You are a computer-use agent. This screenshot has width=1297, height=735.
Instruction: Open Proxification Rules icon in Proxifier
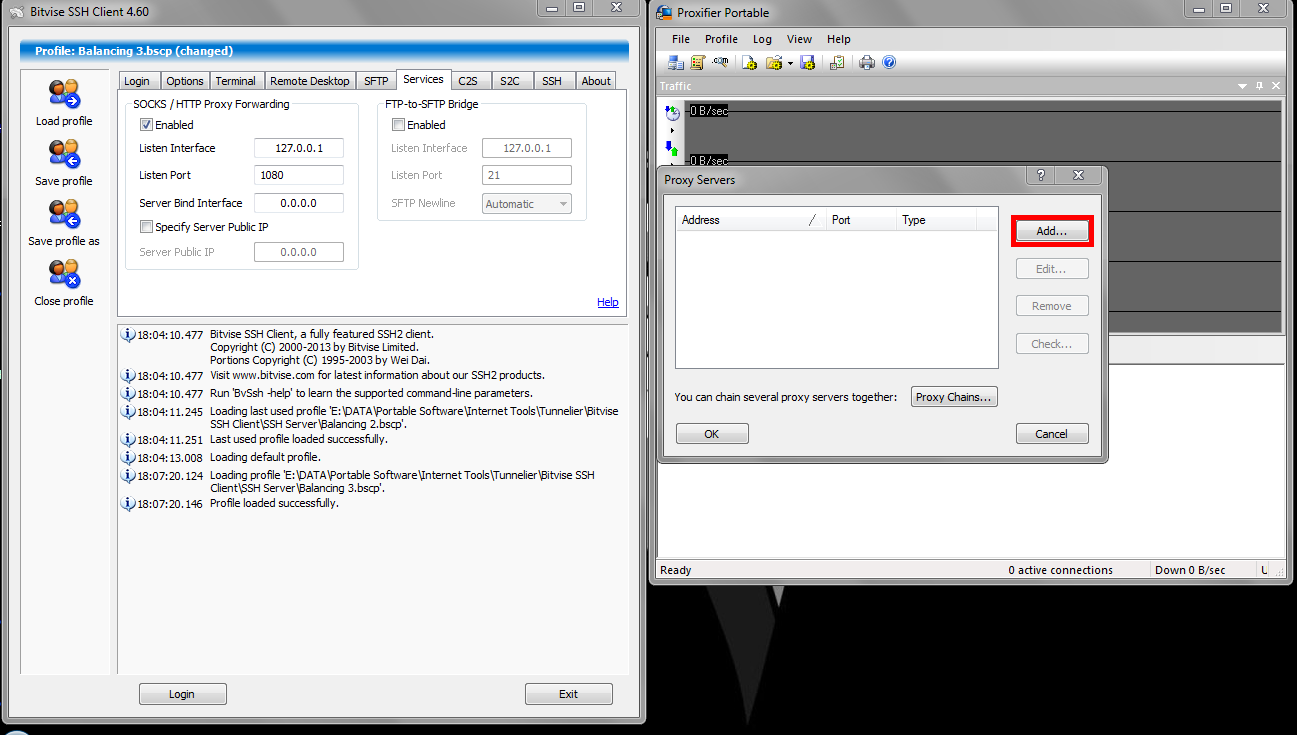click(x=698, y=62)
